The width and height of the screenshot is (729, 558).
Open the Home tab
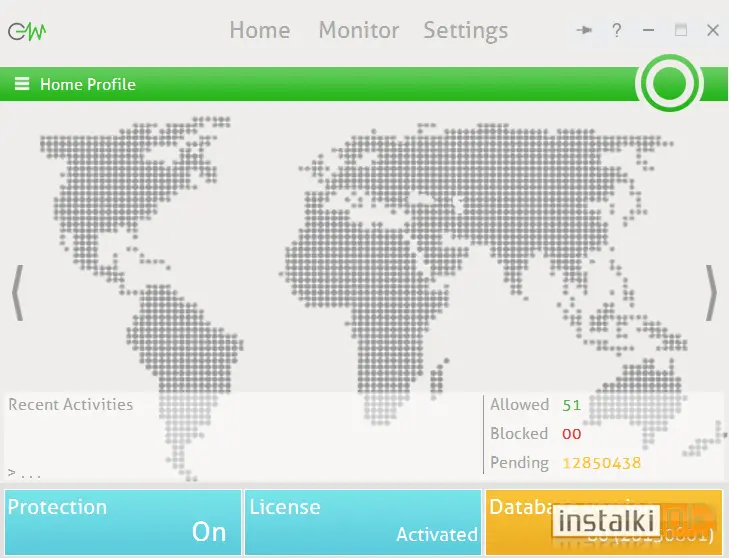(260, 30)
